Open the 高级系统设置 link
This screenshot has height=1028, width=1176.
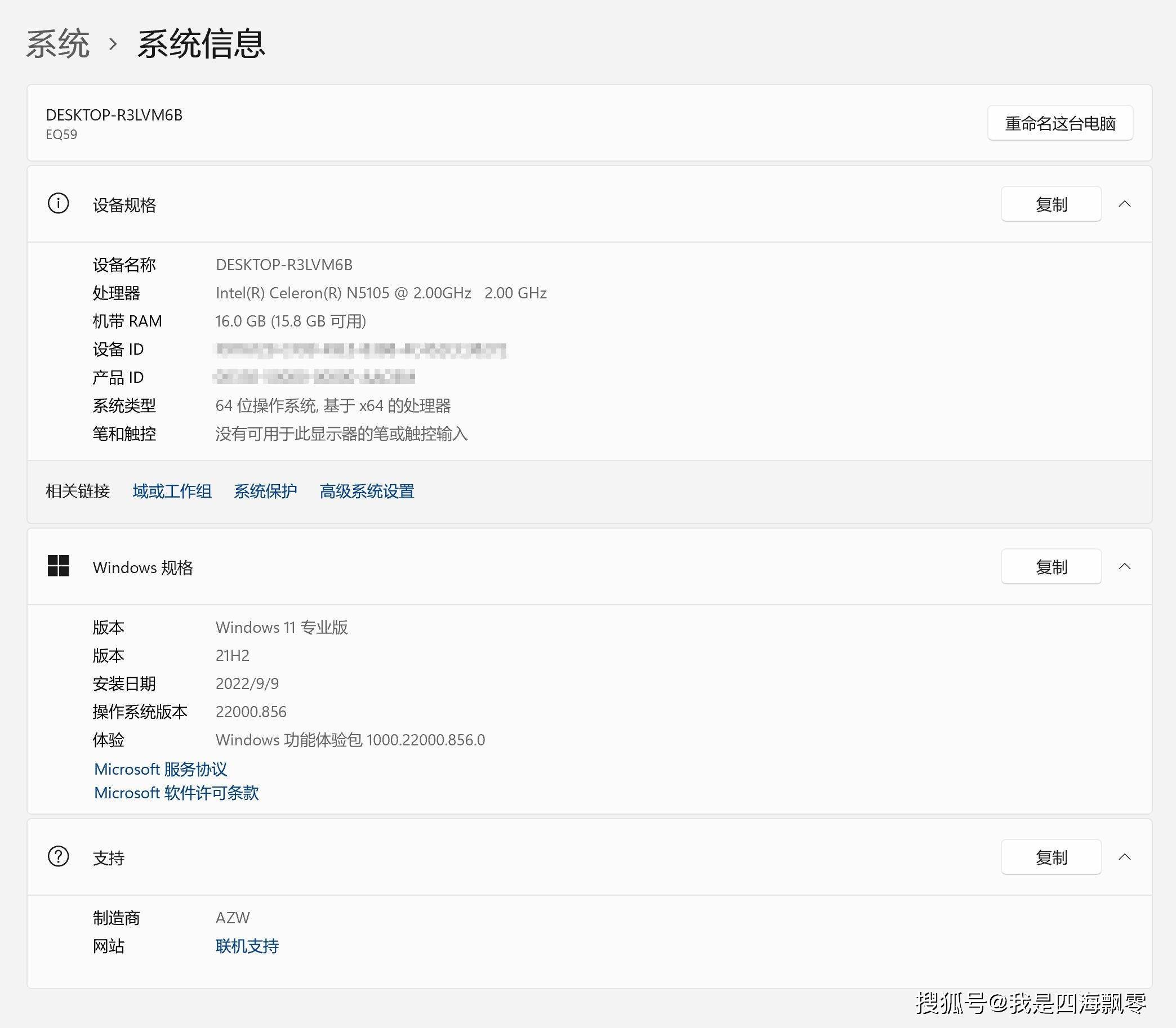click(367, 491)
